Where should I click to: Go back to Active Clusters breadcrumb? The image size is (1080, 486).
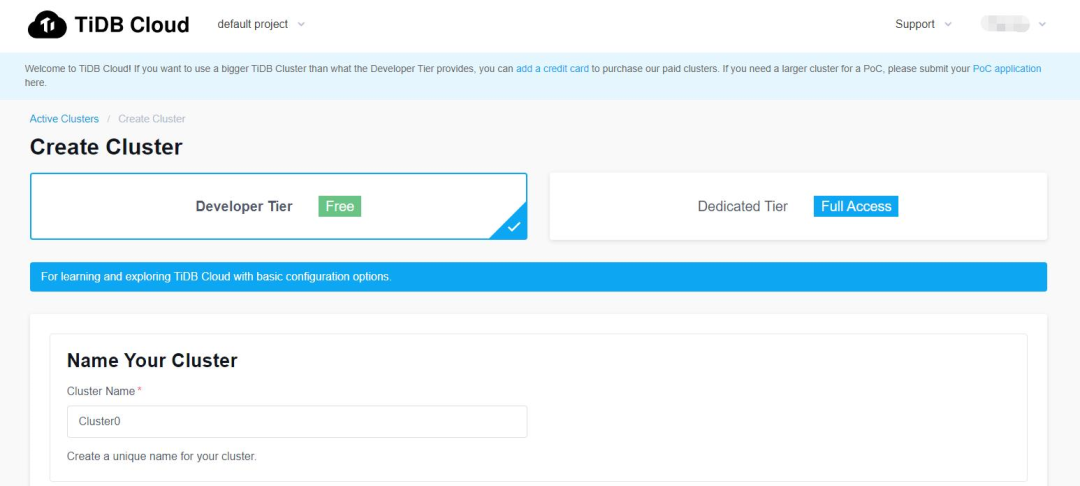point(64,118)
